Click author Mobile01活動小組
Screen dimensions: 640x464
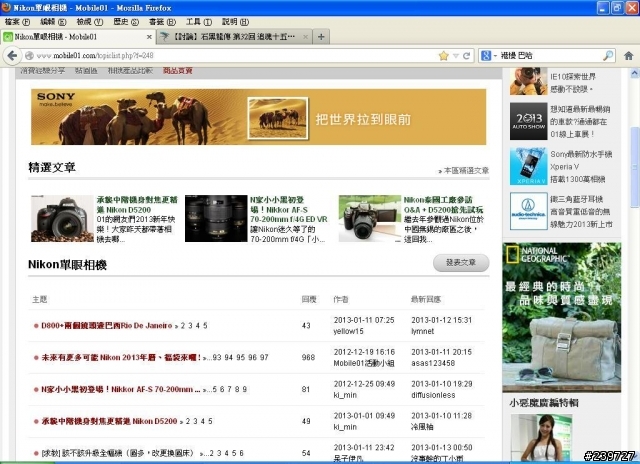(x=364, y=363)
